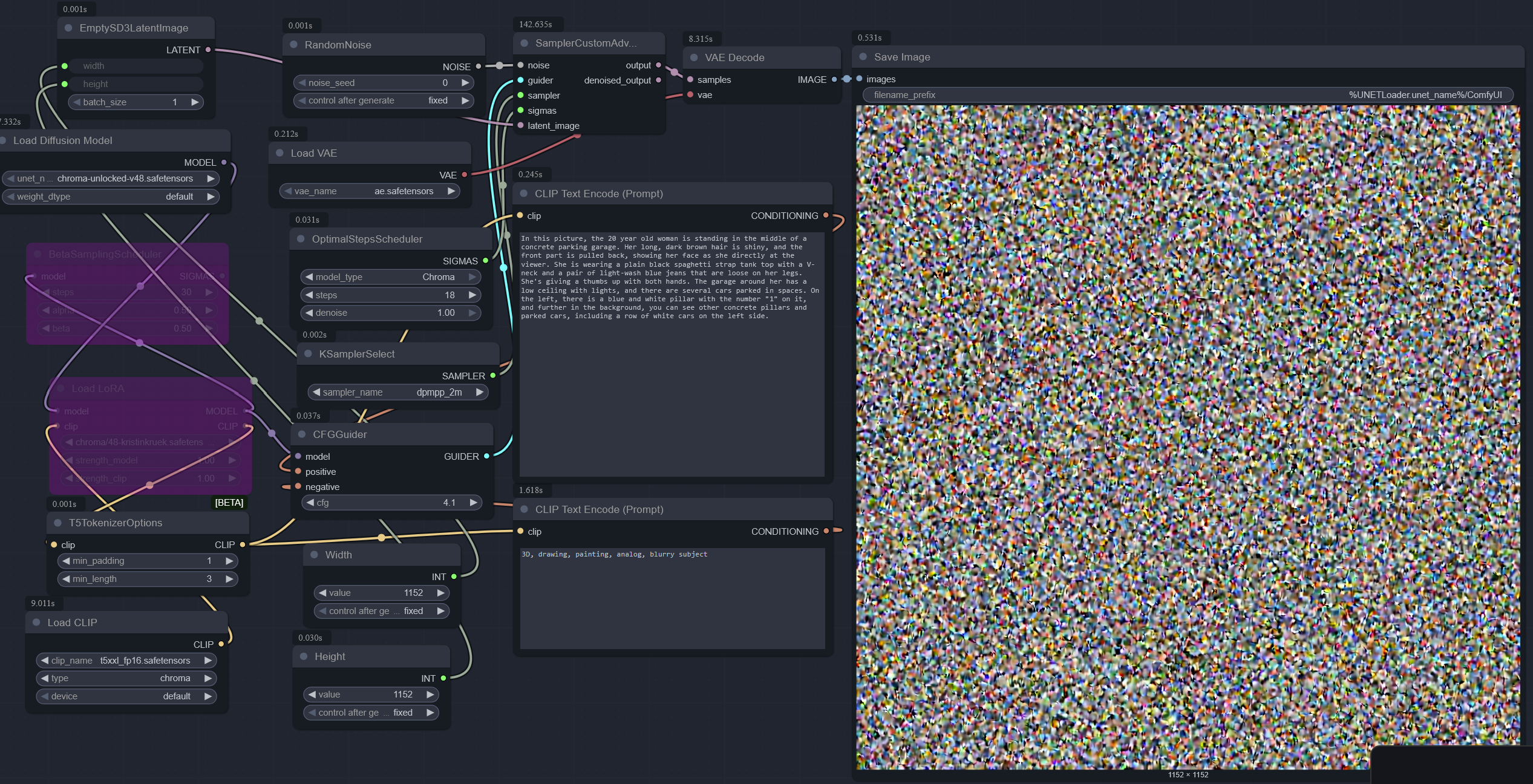This screenshot has width=1533, height=784.
Task: Collapse the RandomNoise node via its dot
Action: pos(293,45)
